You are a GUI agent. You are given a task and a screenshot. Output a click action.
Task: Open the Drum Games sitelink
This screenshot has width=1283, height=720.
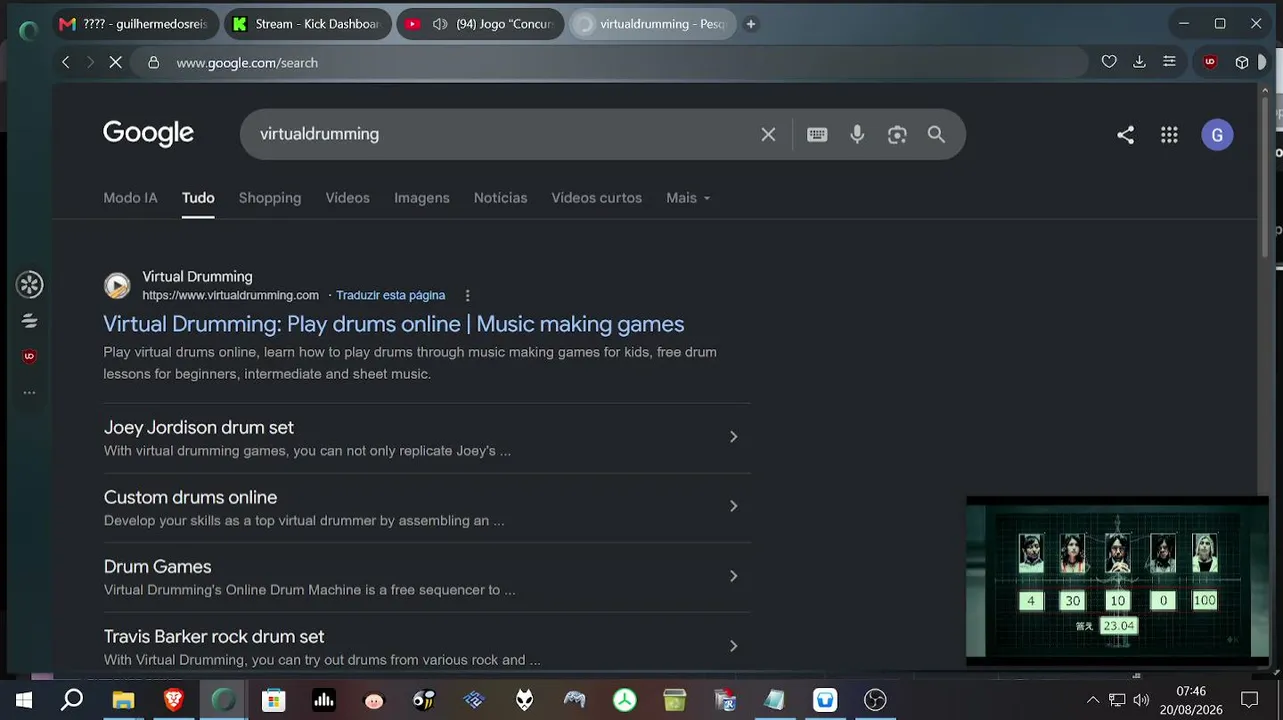[x=157, y=566]
